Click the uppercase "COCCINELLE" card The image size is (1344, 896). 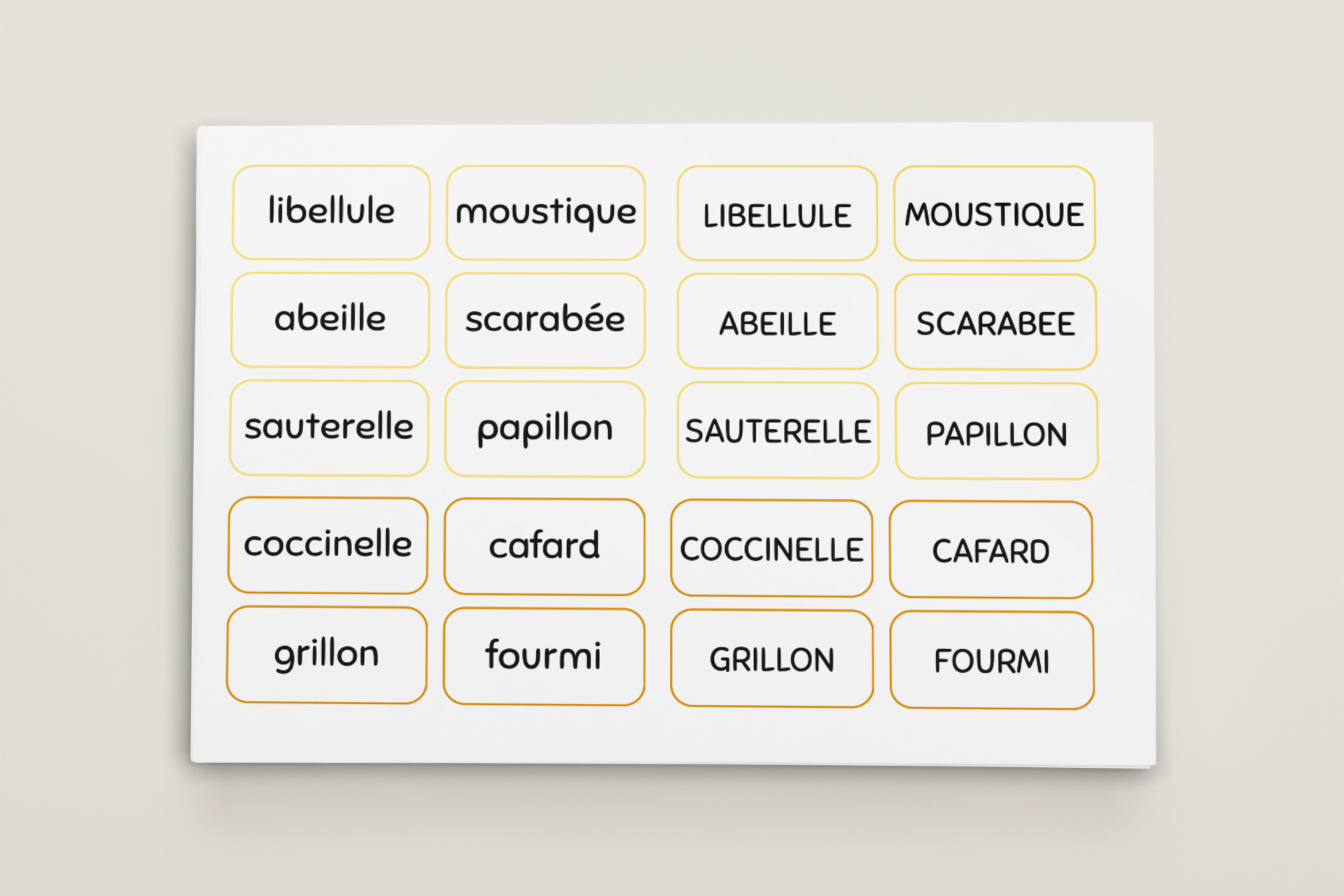pos(771,548)
